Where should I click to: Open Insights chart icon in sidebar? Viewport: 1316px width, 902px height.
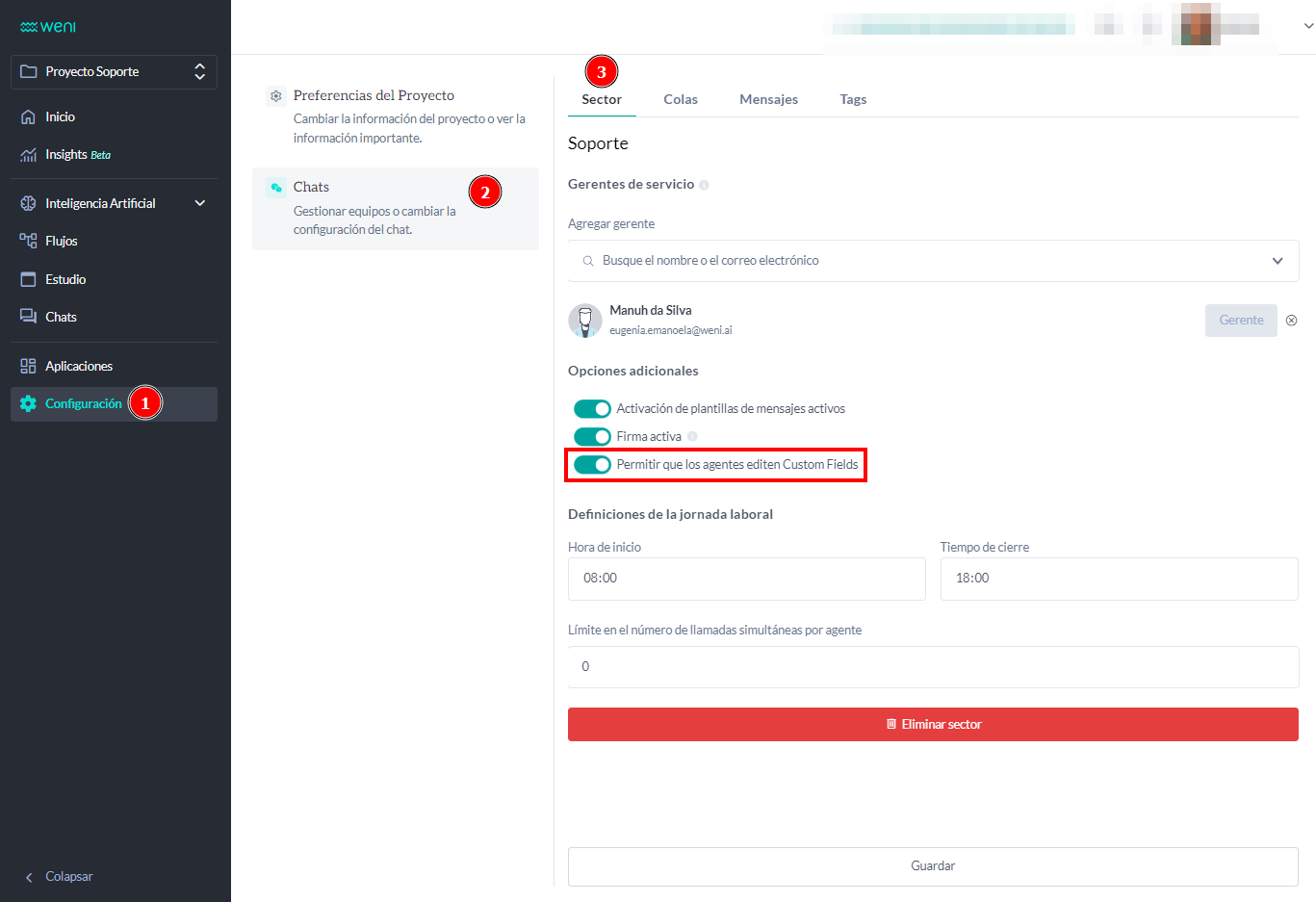[28, 155]
